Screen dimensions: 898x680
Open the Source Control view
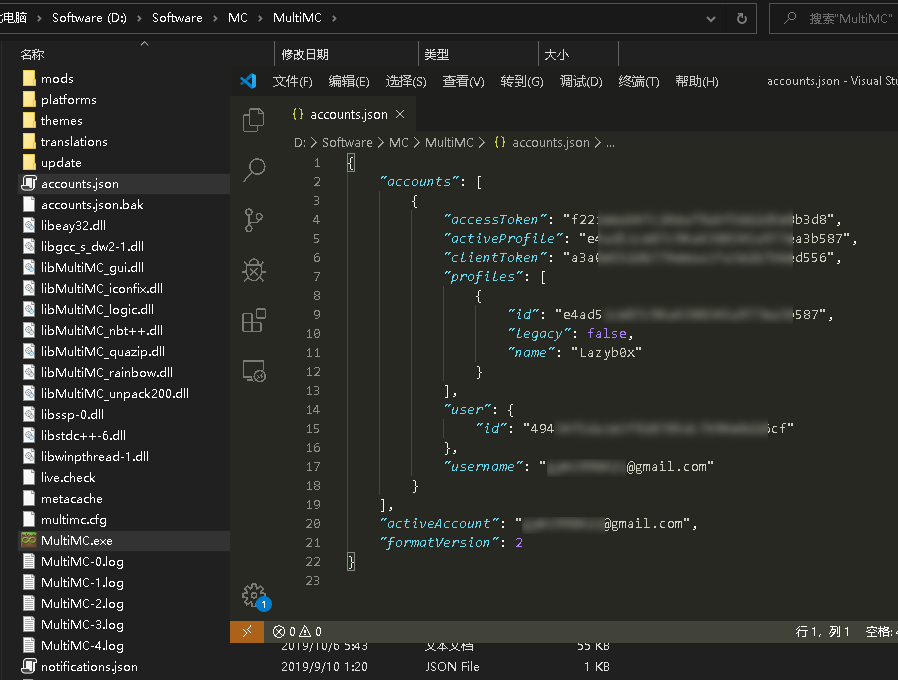coord(254,220)
